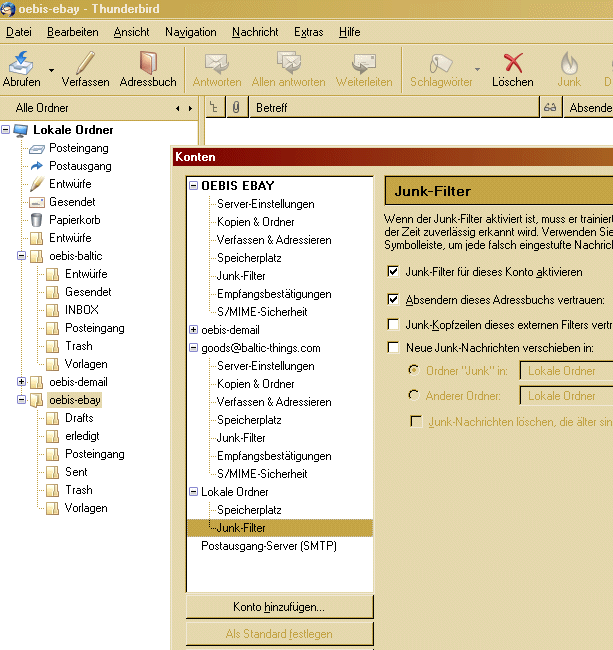The height and width of the screenshot is (650, 613).
Task: Click the Verfassen compose icon
Action: click(x=85, y=63)
